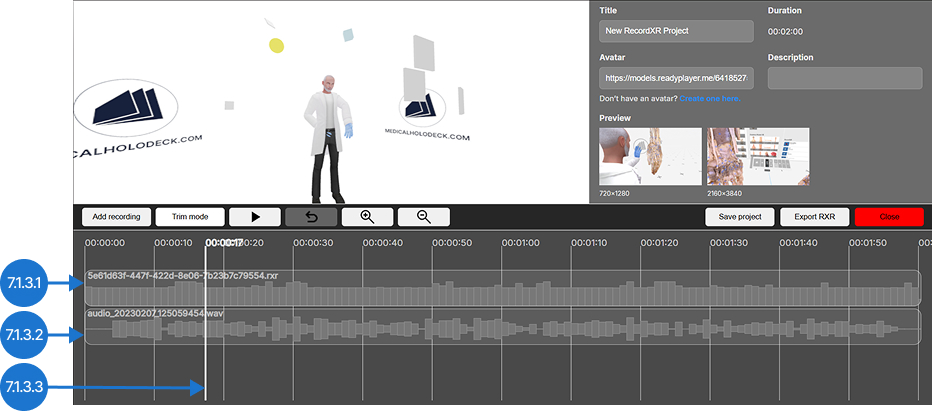Viewport: 932px width, 411px height.
Task: Open the 'Create one here' link
Action: pyautogui.click(x=711, y=99)
